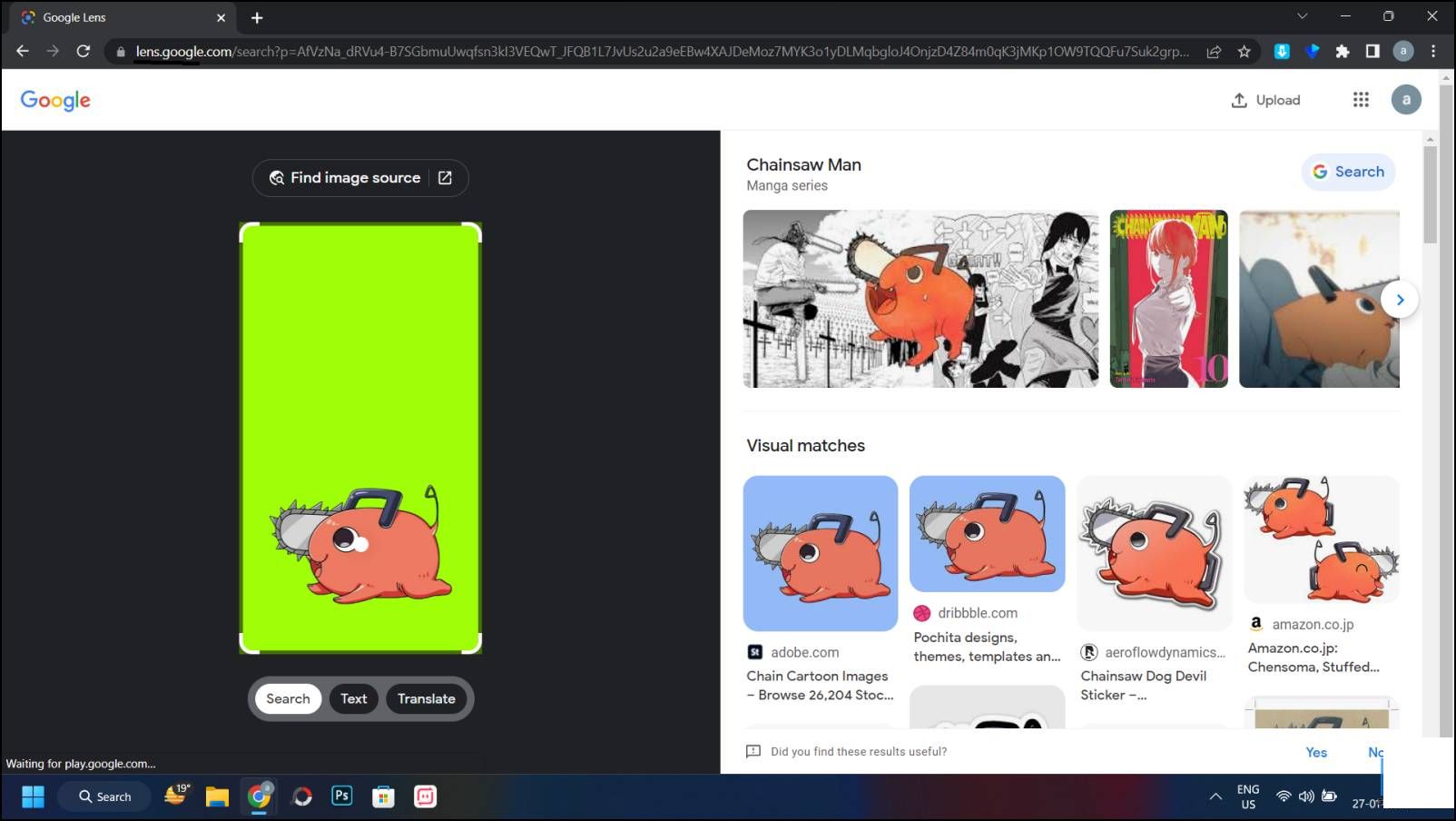Open the Extensions puzzle icon

[x=1343, y=52]
